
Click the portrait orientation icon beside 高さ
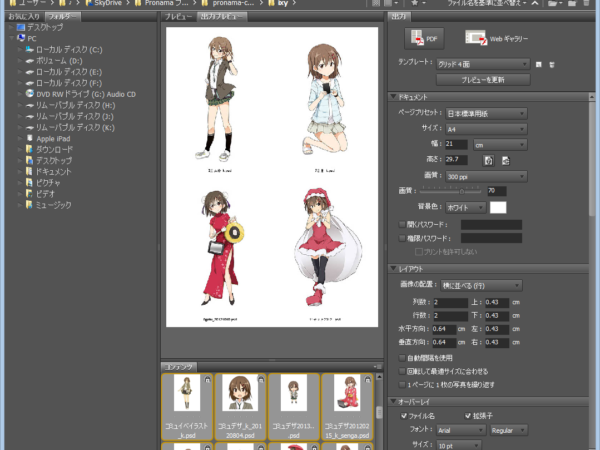point(489,160)
